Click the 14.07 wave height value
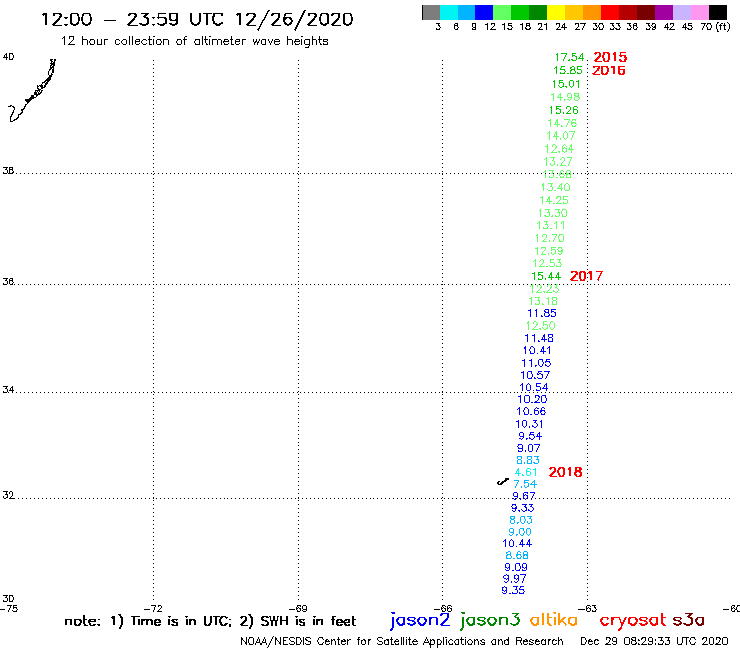The width and height of the screenshot is (740, 650). click(561, 135)
